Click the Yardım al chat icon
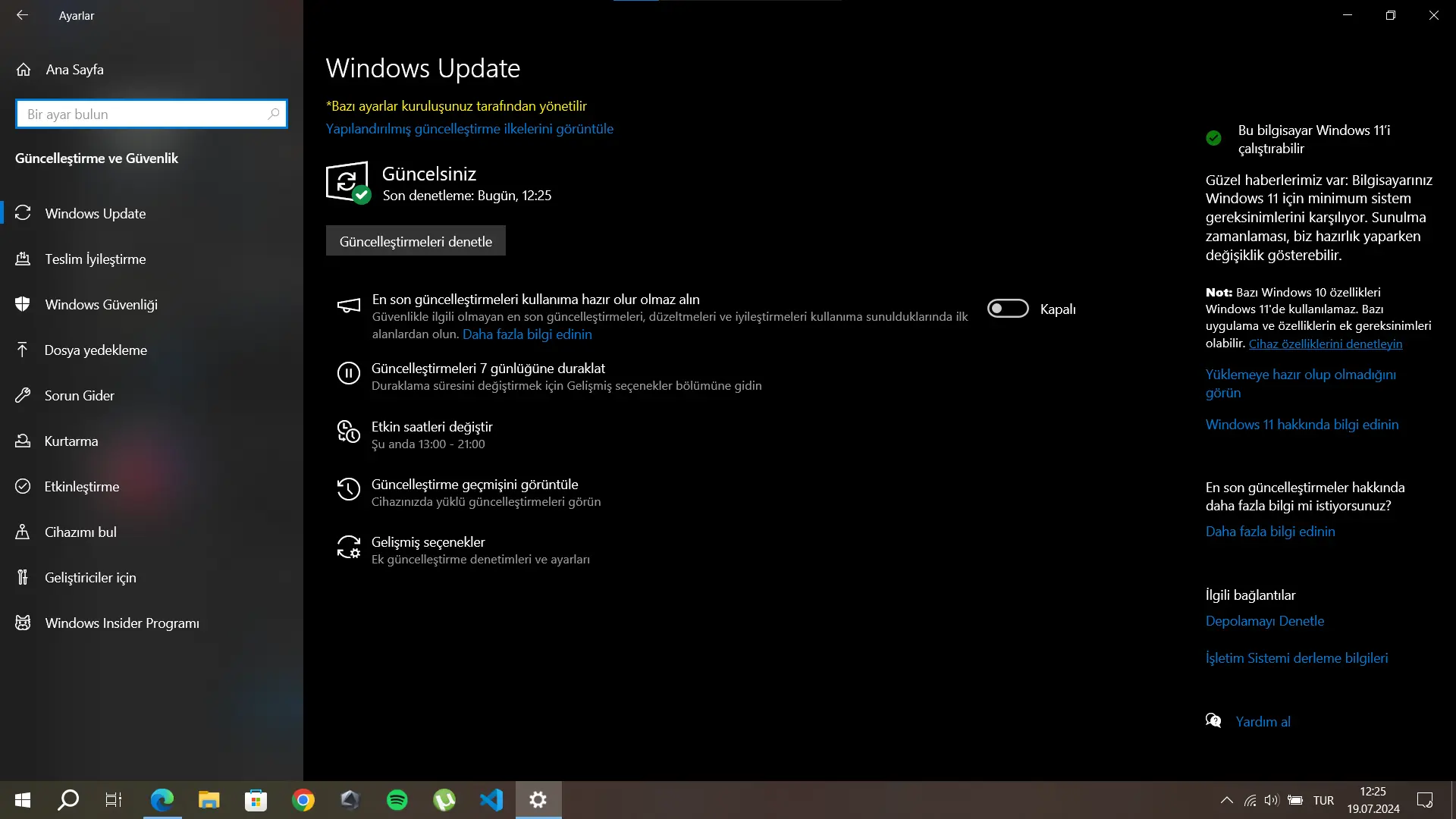The height and width of the screenshot is (819, 1456). click(x=1213, y=720)
